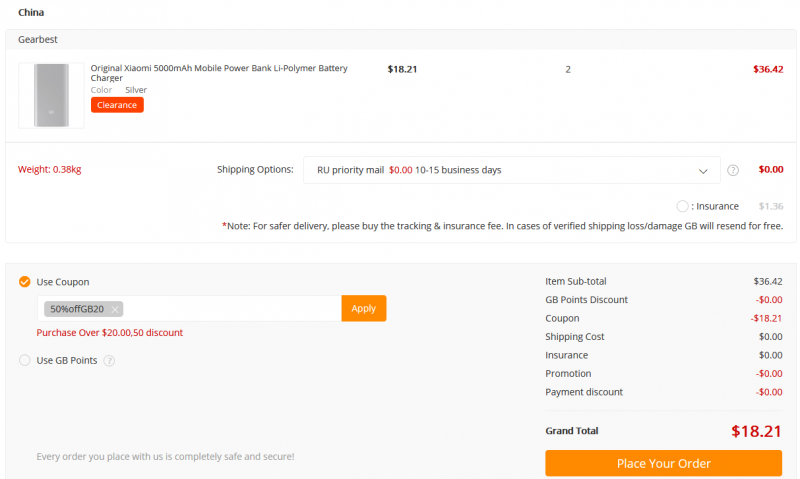The width and height of the screenshot is (800, 479).
Task: Click the GB Points help question mark icon
Action: (x=109, y=361)
